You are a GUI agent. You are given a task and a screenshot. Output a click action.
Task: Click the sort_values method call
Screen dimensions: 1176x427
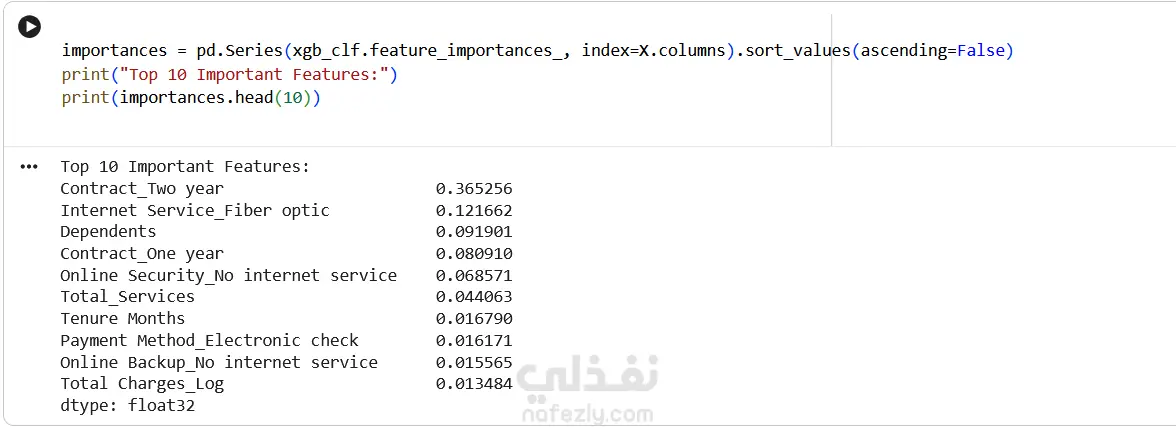(x=796, y=51)
